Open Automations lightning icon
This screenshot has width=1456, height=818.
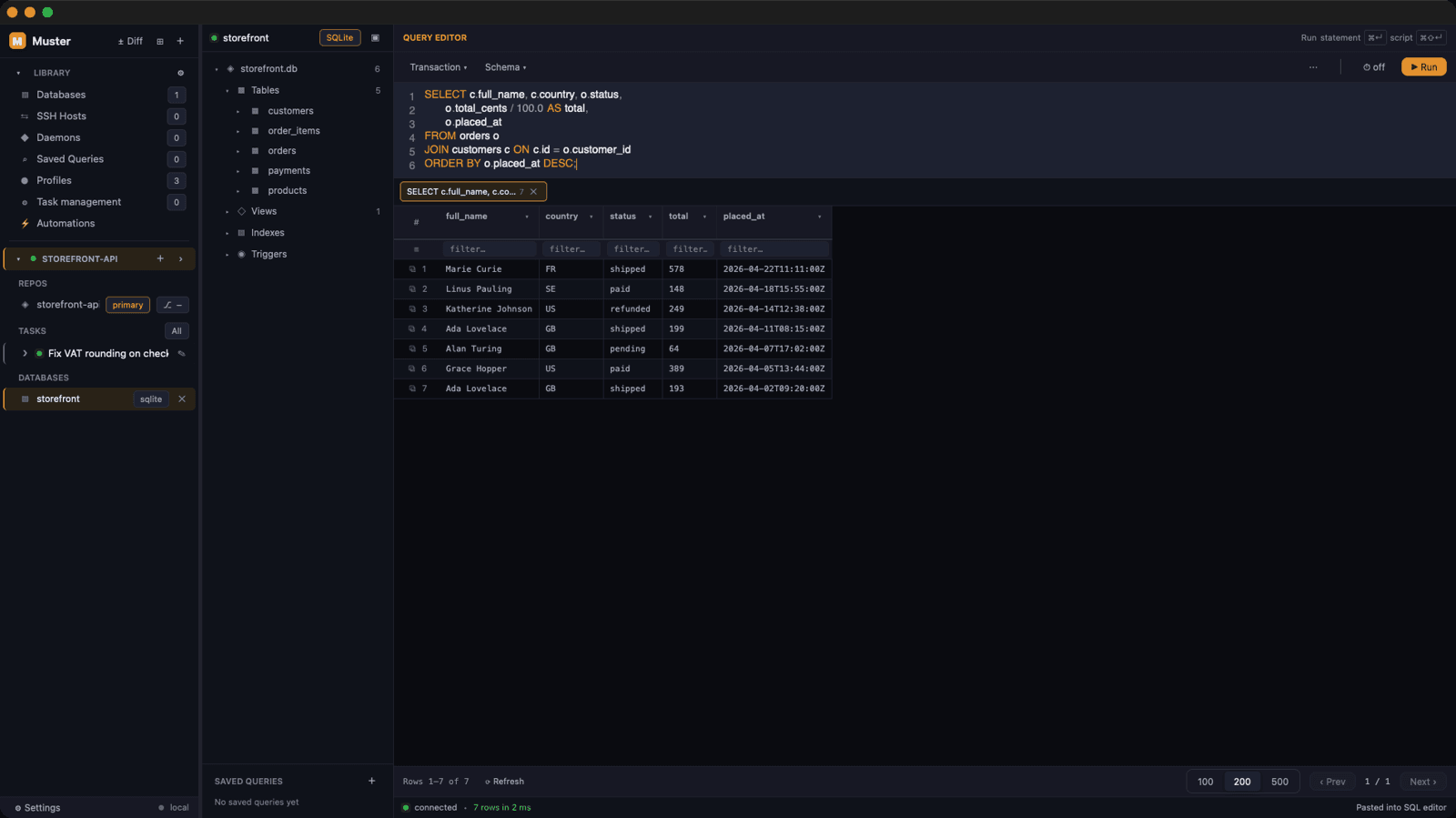[25, 224]
